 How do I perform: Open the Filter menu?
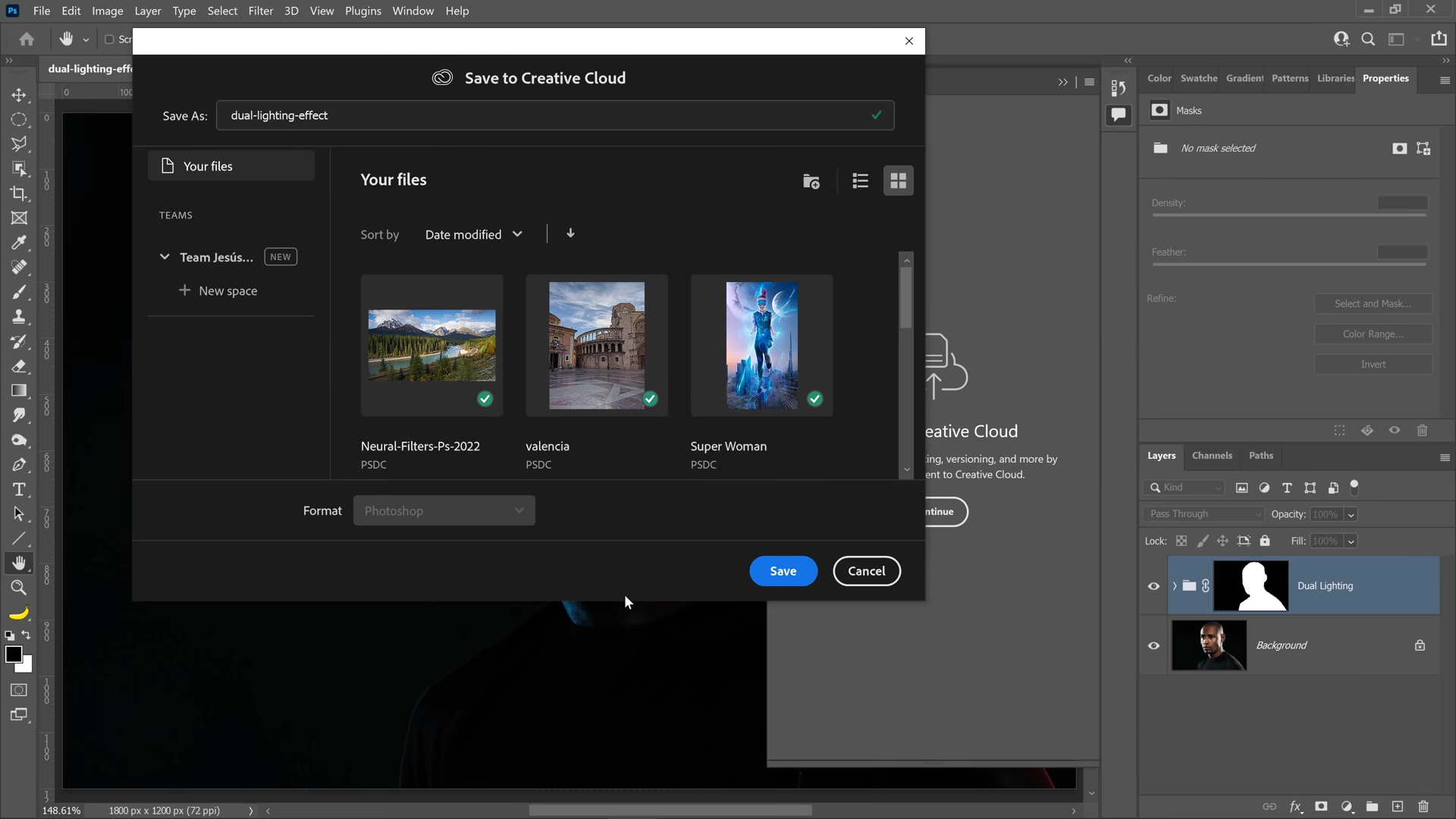click(x=259, y=10)
